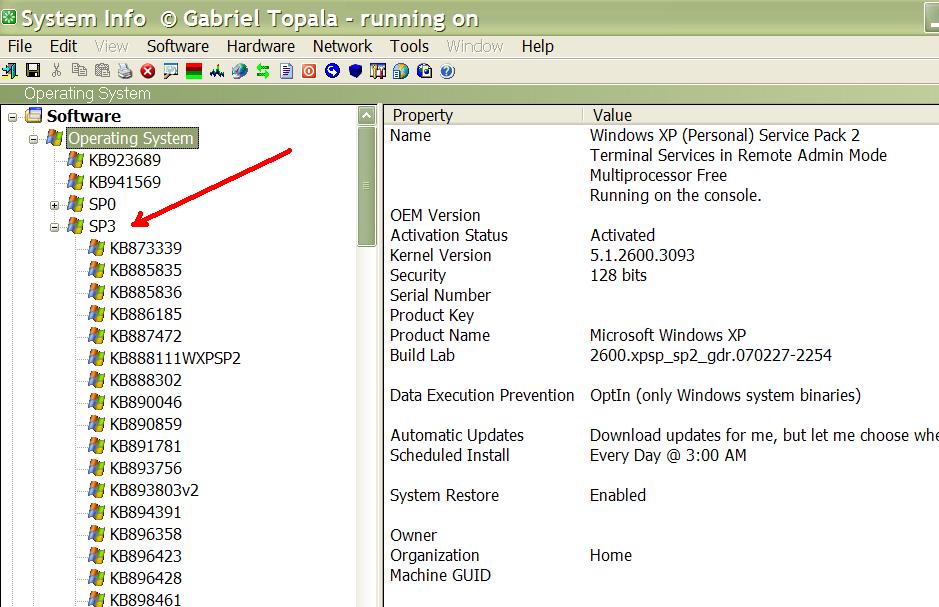
Task: Click the blue question mark help icon
Action: tap(447, 72)
